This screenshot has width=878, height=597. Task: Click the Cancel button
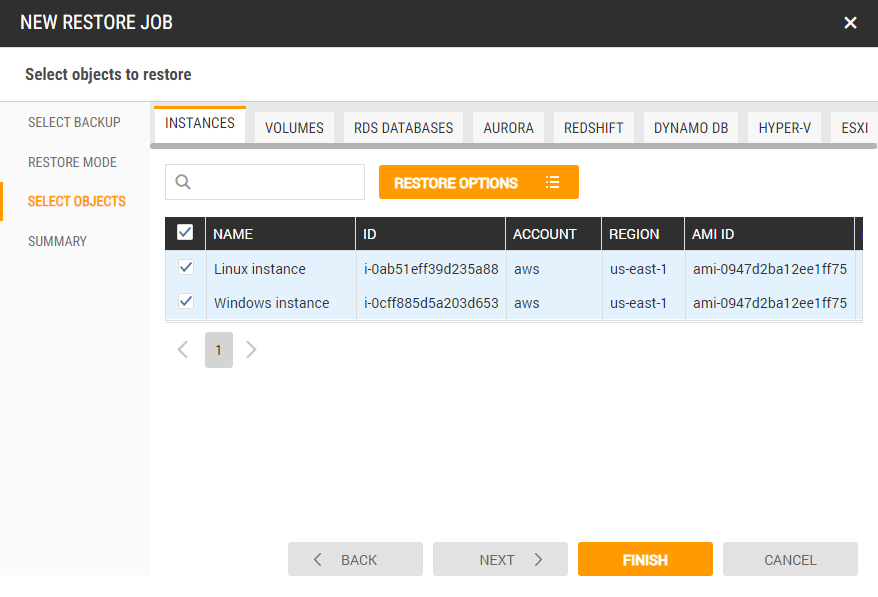(790, 560)
